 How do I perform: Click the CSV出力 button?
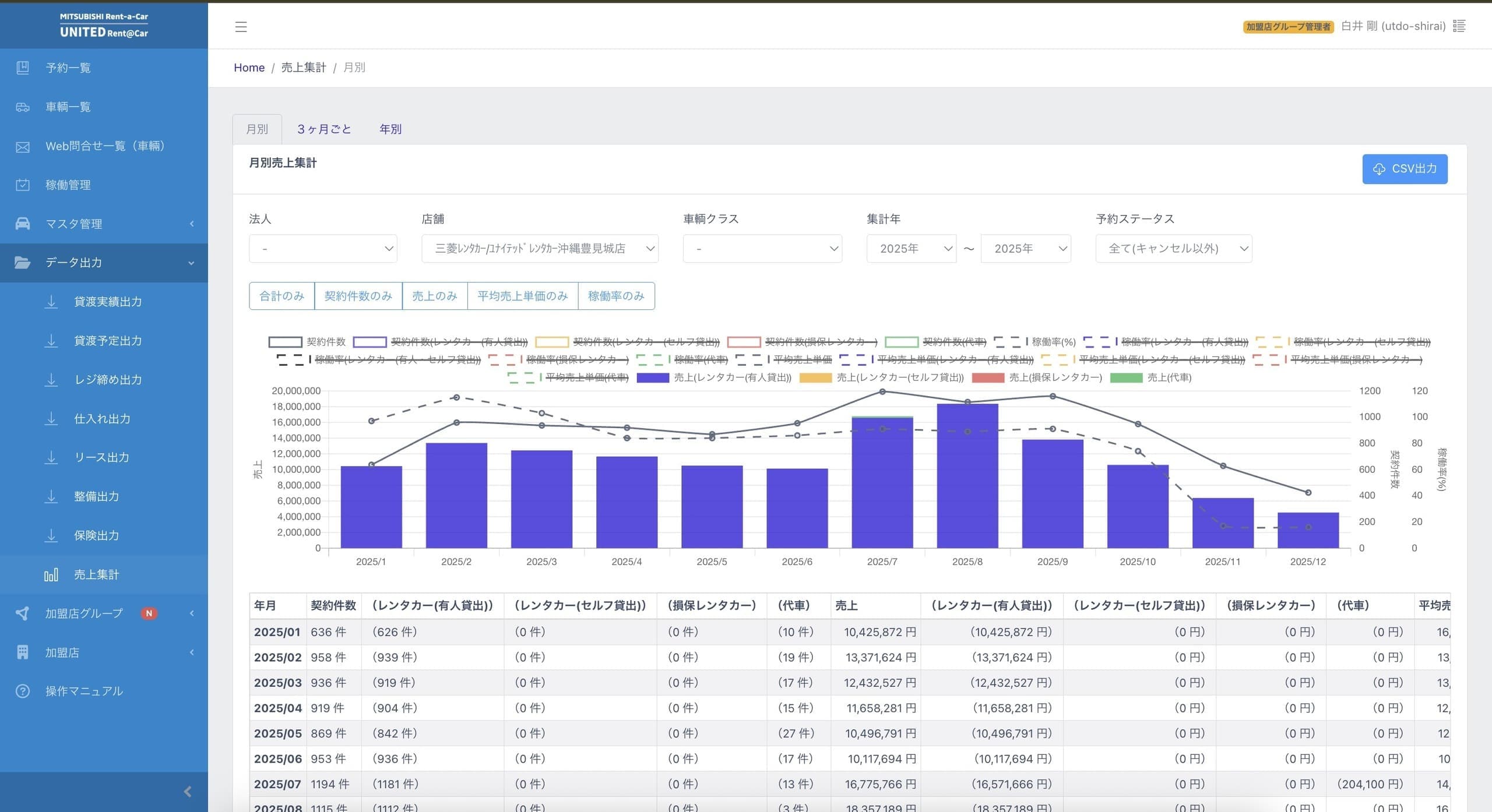[x=1404, y=169]
